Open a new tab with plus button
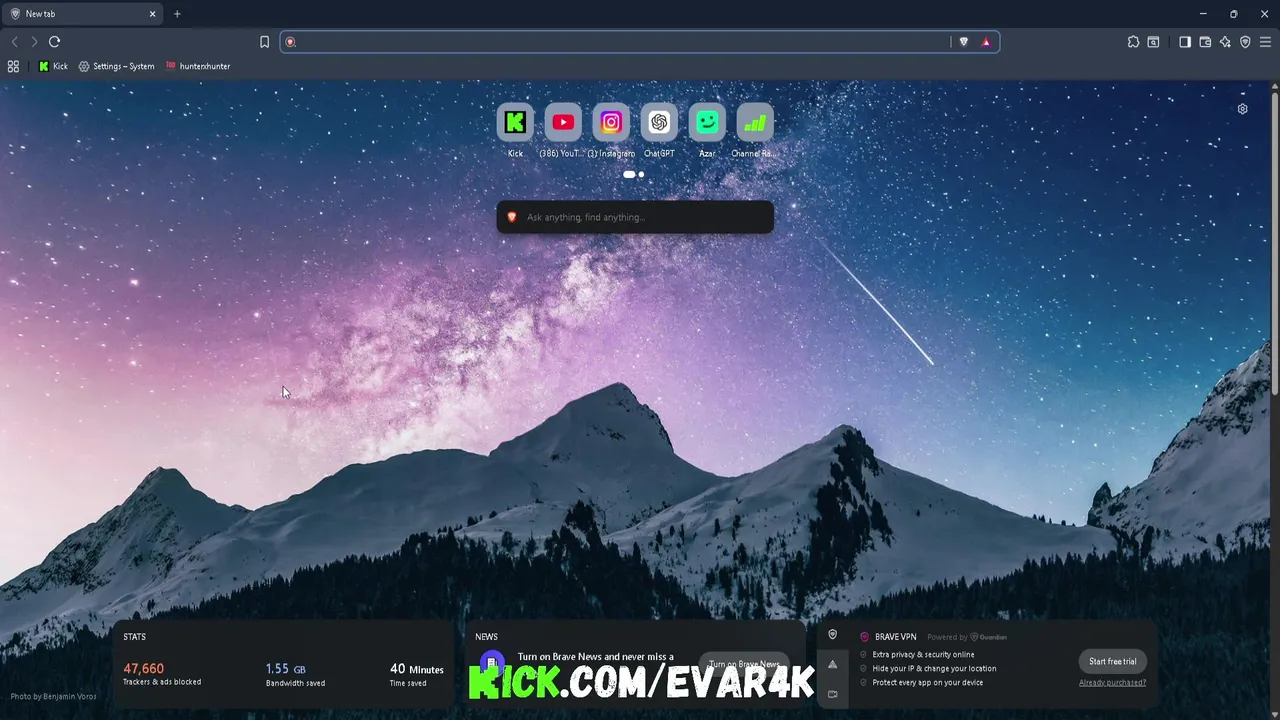 [177, 14]
